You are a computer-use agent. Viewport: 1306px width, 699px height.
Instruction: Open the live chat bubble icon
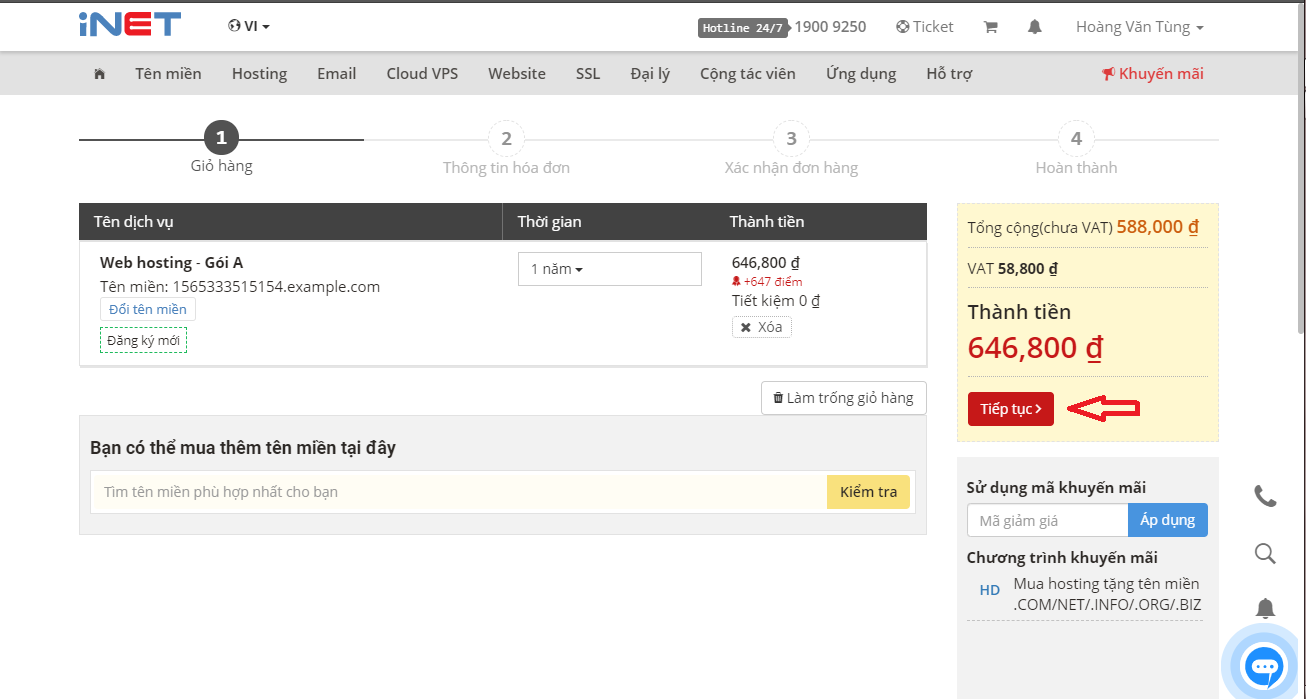[x=1264, y=665]
